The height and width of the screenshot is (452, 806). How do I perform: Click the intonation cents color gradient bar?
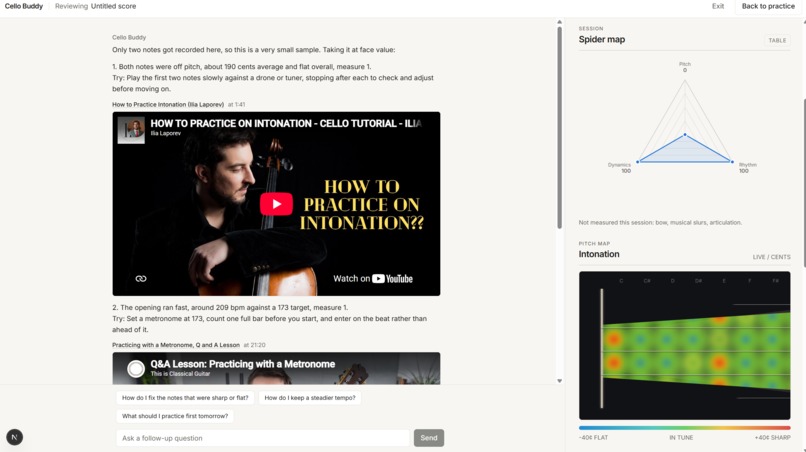pyautogui.click(x=685, y=427)
